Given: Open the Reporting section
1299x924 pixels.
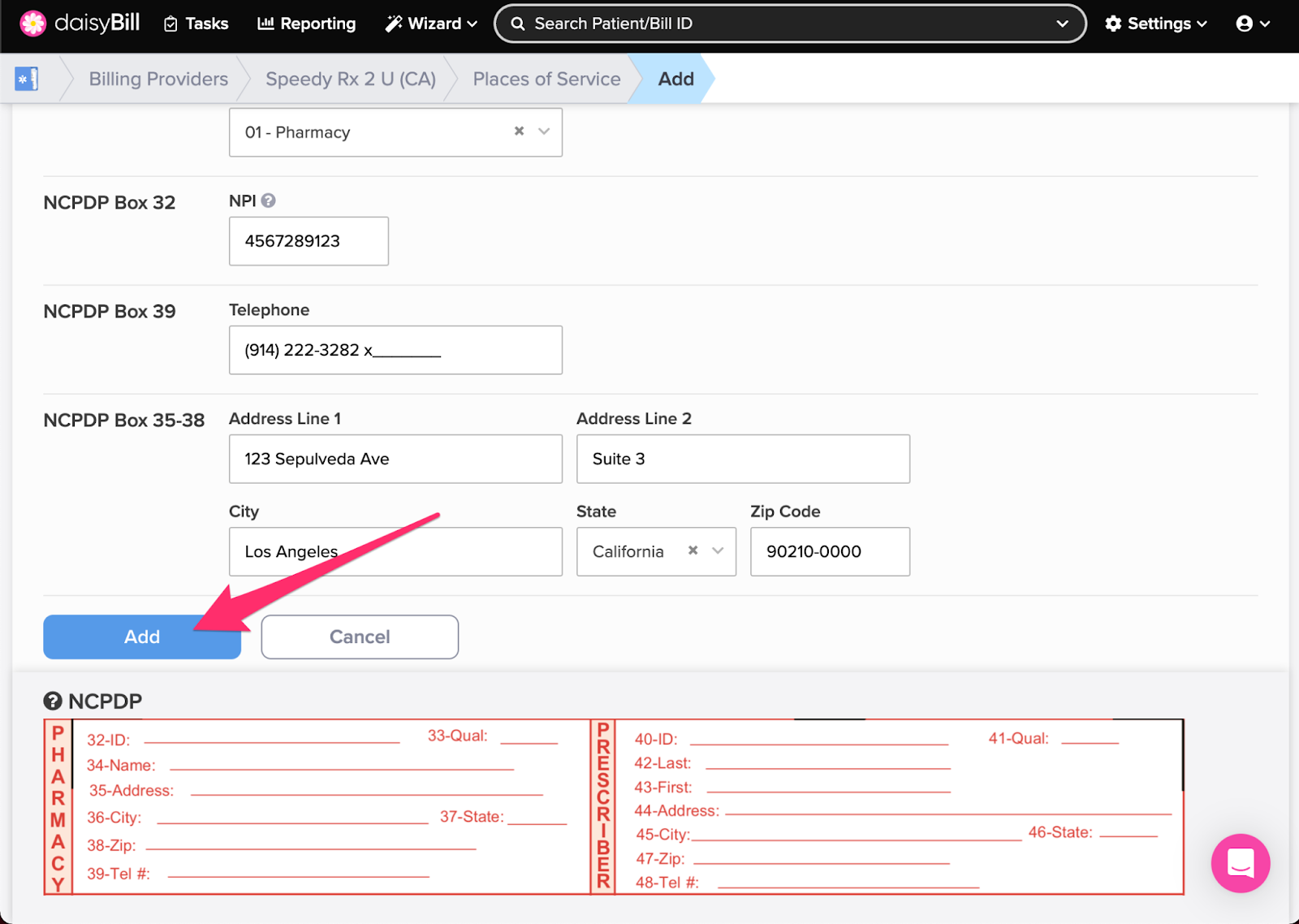Looking at the screenshot, I should 307,24.
